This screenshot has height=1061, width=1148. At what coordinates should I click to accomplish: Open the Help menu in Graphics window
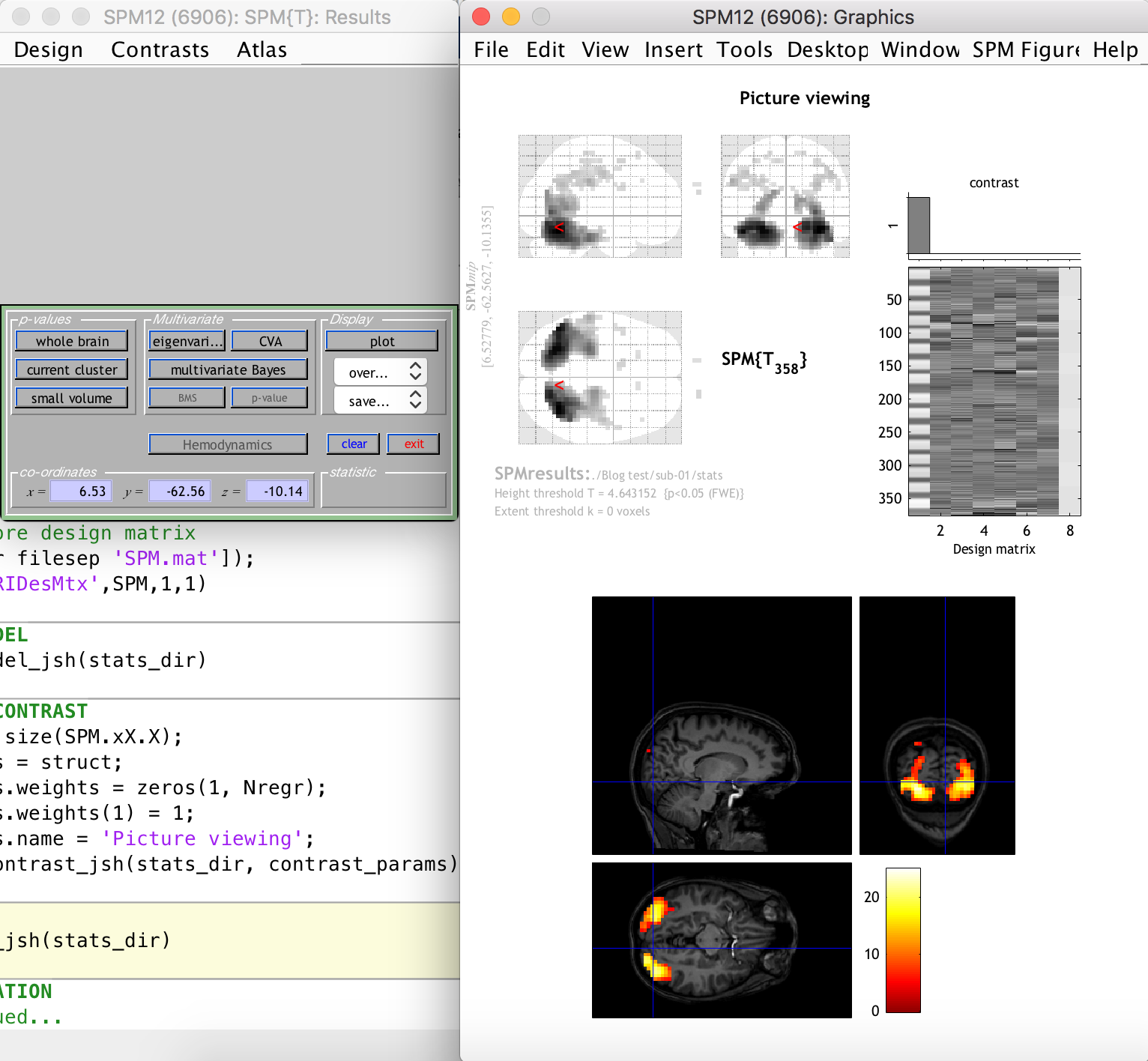[1115, 49]
